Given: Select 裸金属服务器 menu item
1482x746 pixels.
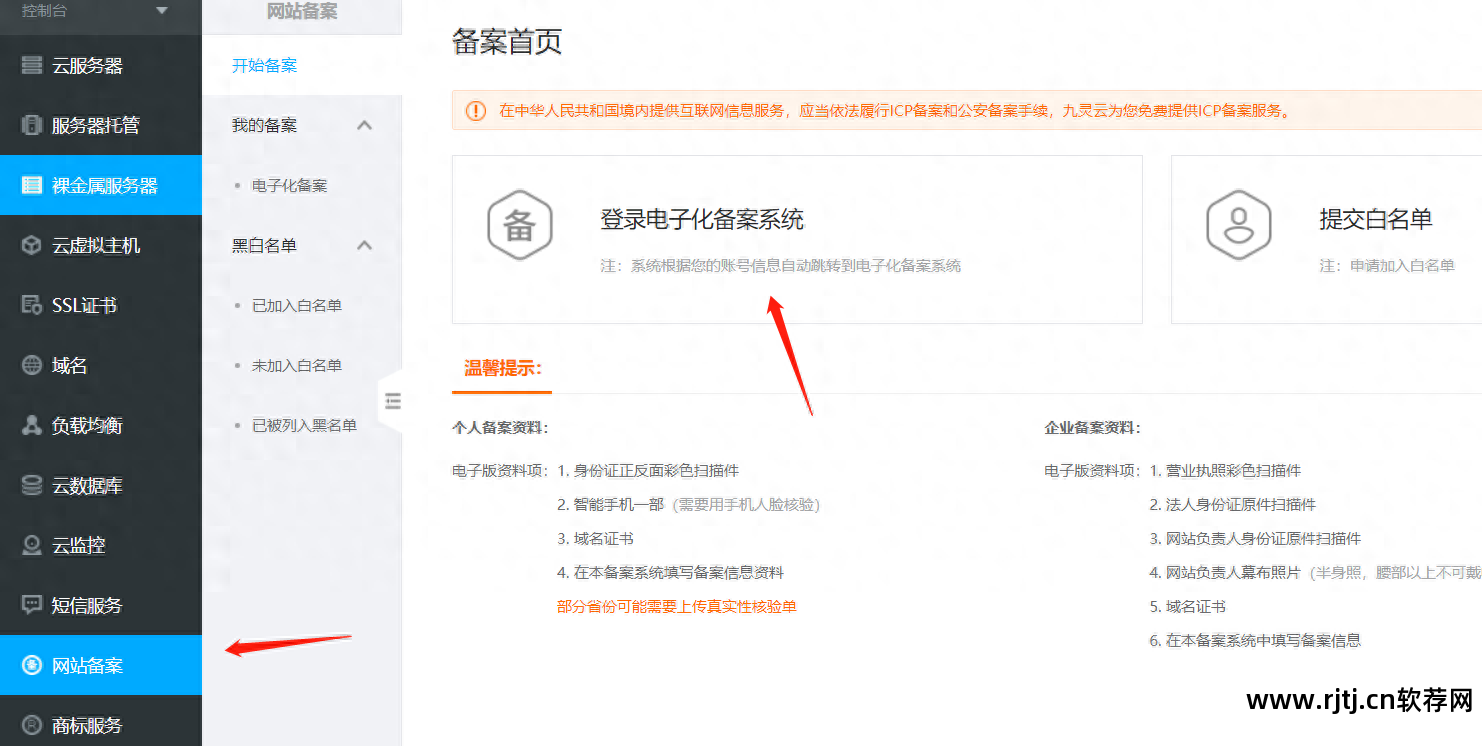Looking at the screenshot, I should [101, 186].
